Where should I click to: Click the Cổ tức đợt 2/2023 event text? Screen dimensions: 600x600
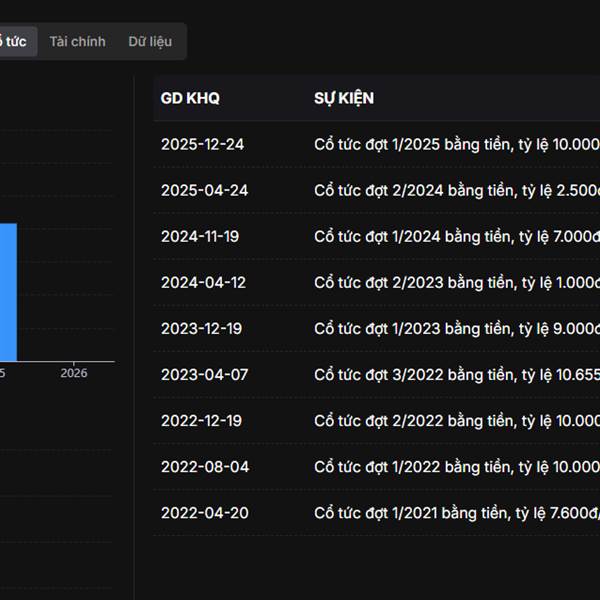coord(456,282)
